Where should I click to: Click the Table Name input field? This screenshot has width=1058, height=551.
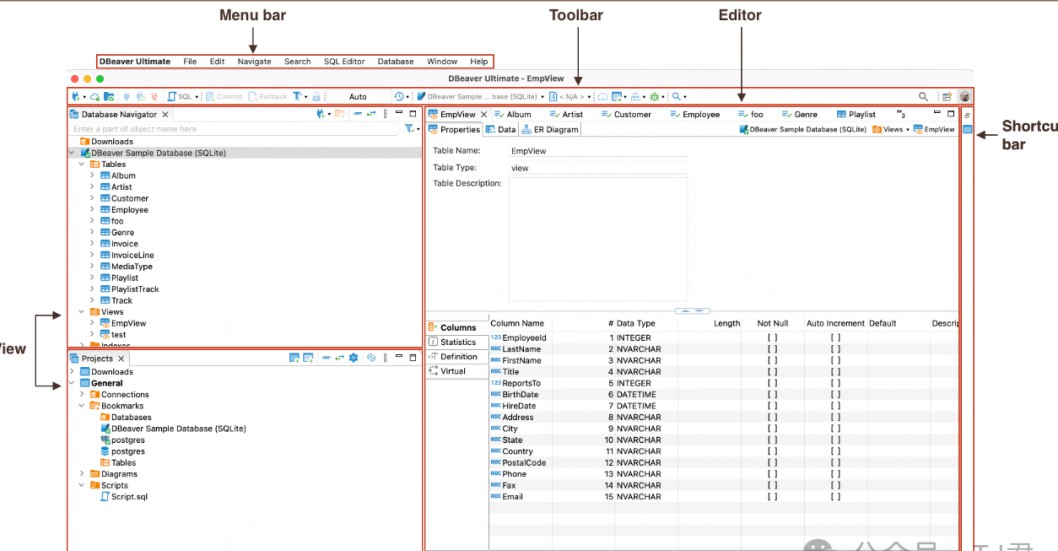pos(598,151)
